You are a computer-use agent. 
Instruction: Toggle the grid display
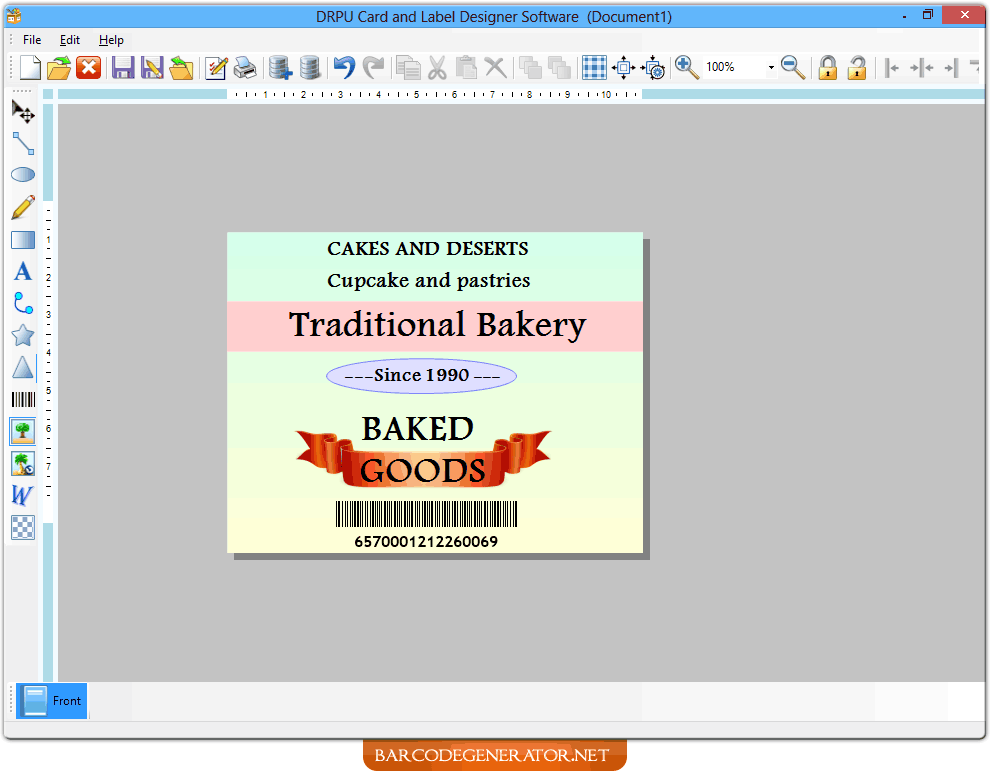click(x=594, y=68)
